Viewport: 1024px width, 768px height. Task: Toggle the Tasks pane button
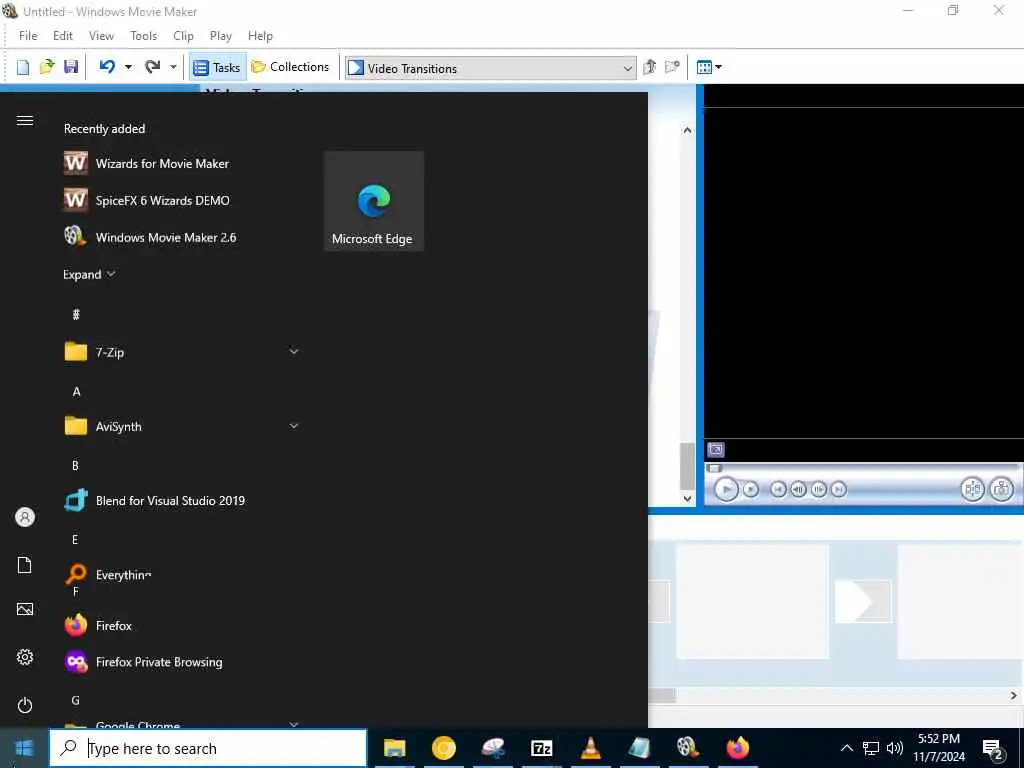coord(217,67)
